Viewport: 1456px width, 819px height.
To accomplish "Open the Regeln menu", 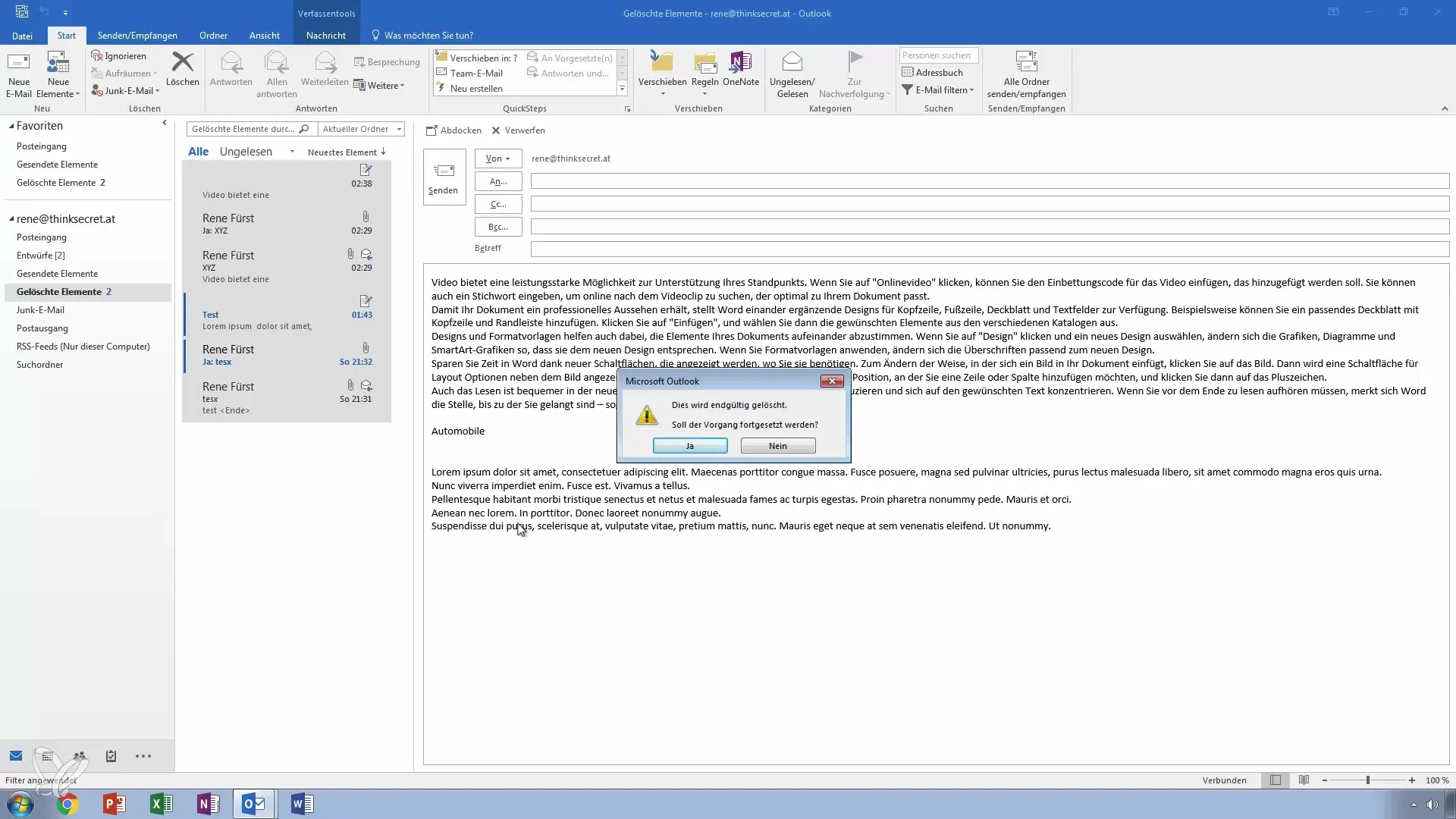I will click(x=705, y=74).
